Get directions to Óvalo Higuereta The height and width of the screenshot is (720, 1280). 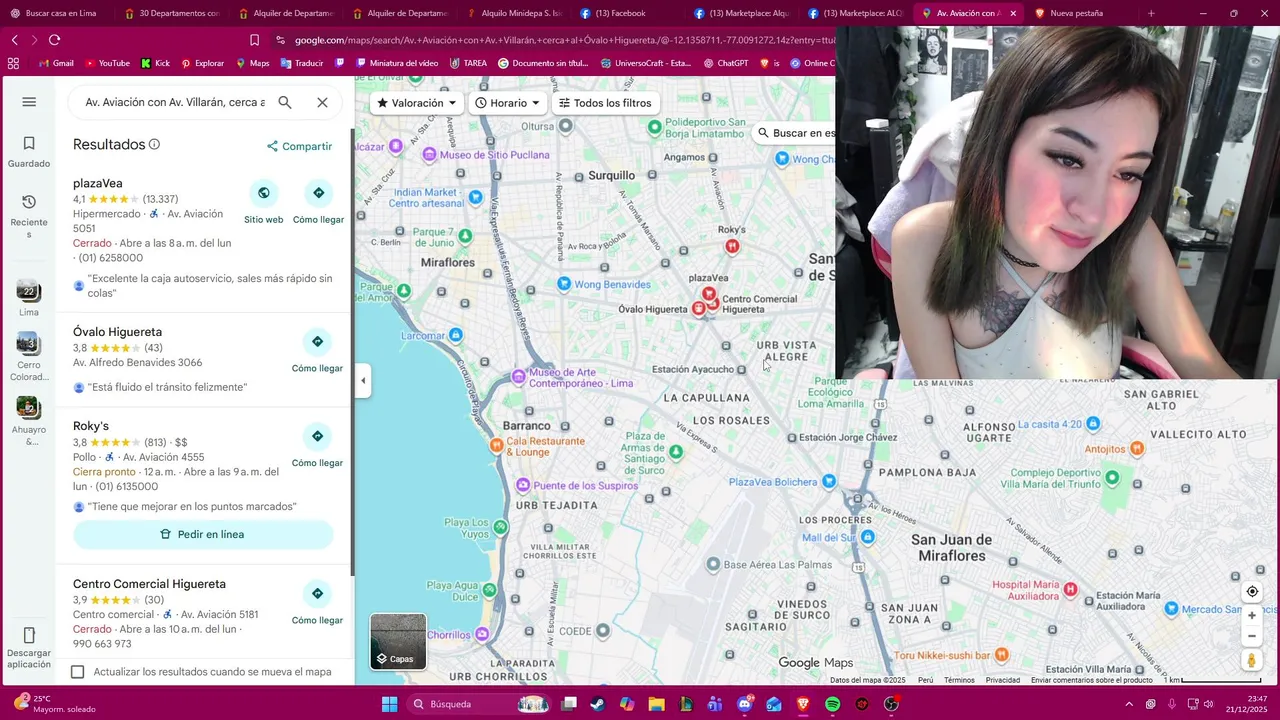point(317,342)
